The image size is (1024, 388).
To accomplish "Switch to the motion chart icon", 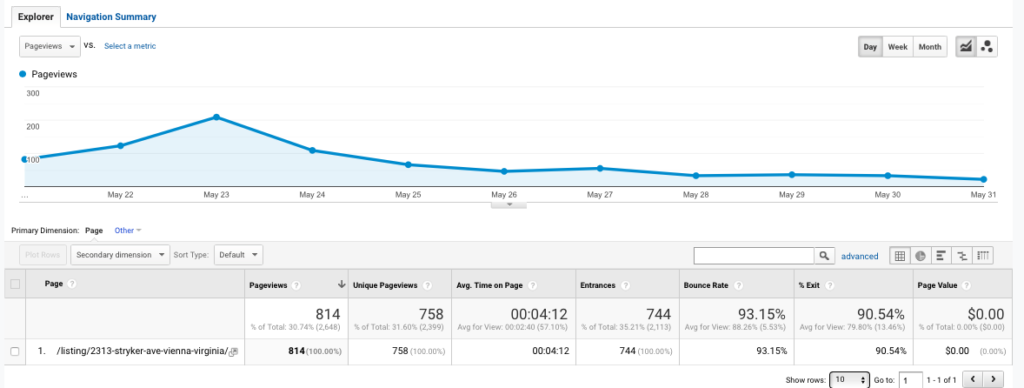I will tap(987, 47).
